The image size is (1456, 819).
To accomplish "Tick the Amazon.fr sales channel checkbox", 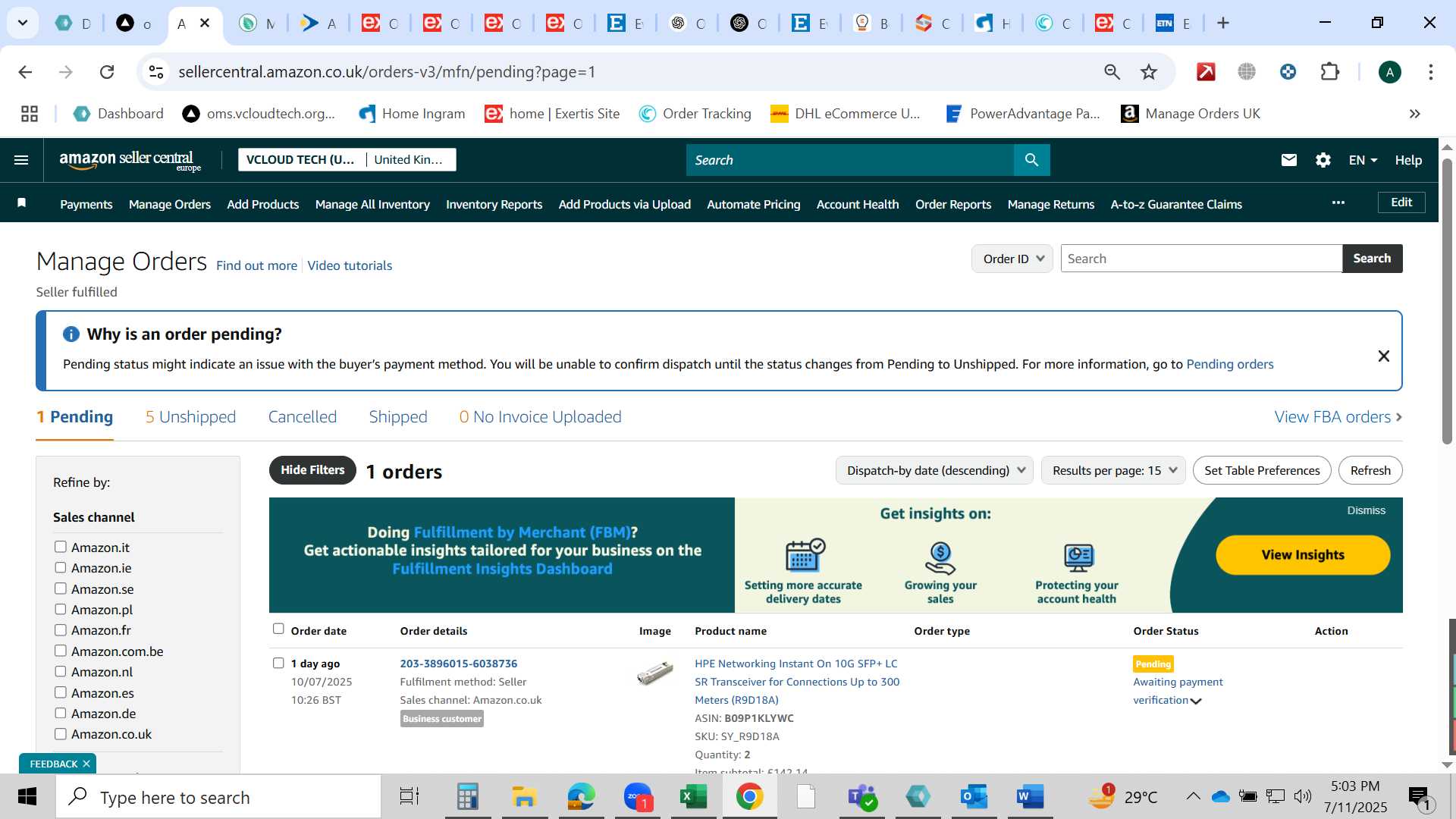I will (61, 629).
